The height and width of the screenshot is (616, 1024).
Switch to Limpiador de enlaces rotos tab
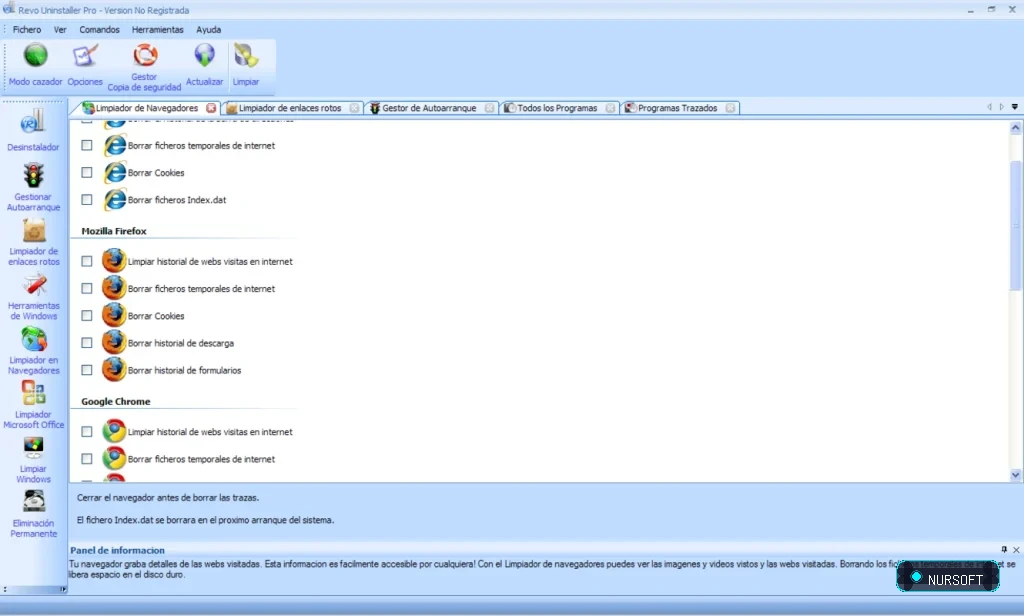(289, 108)
